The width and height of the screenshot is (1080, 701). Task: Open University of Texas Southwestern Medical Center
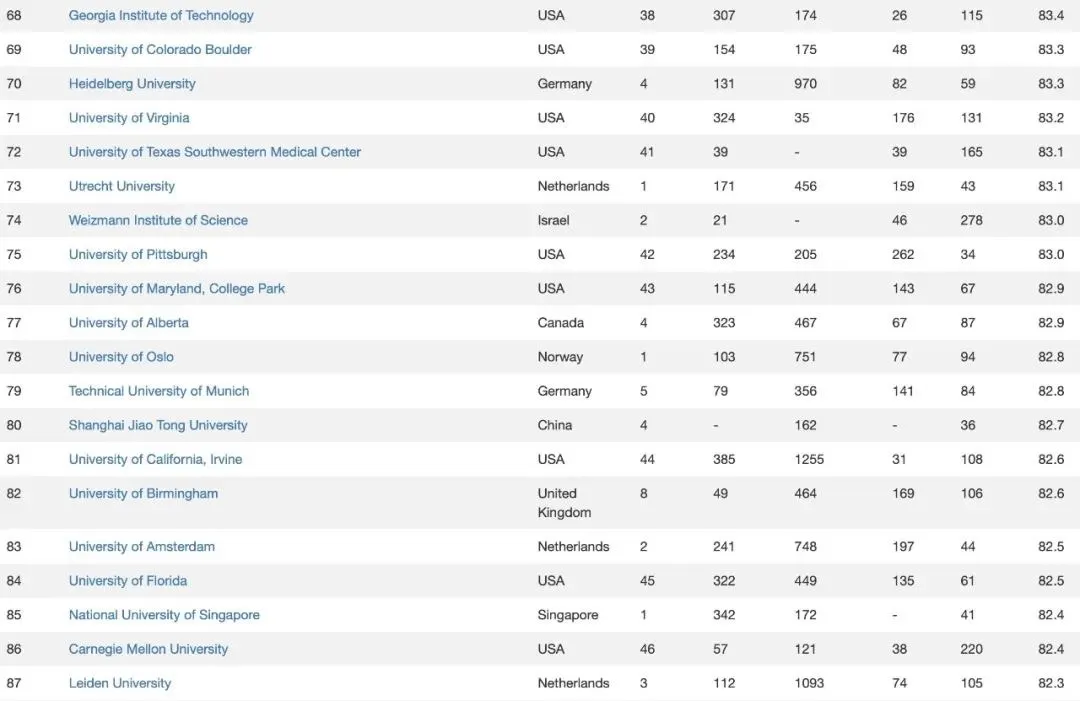(215, 152)
